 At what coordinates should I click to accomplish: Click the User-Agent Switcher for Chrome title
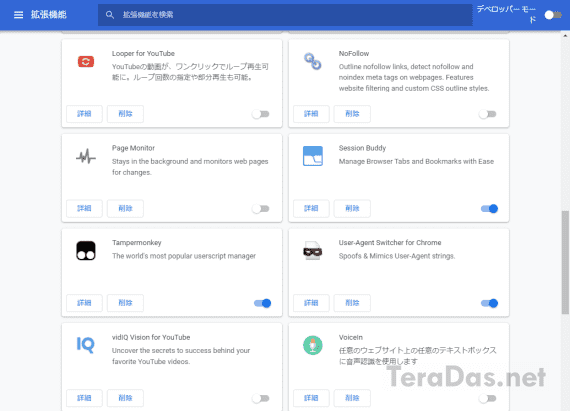390,242
